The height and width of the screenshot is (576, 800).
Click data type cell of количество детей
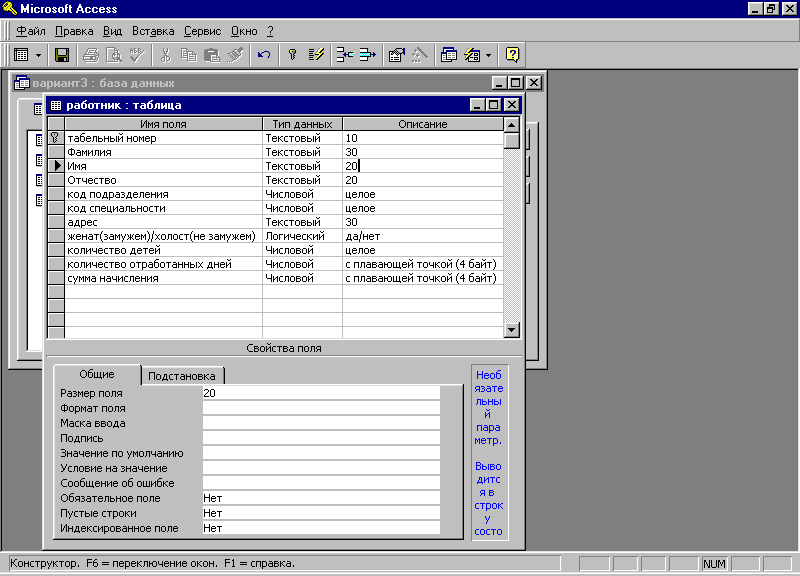coord(302,250)
